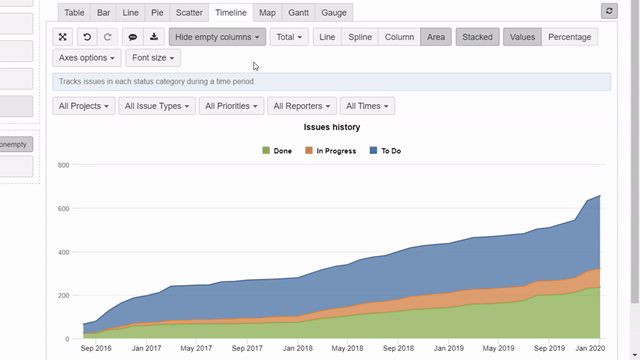Image resolution: width=640 pixels, height=360 pixels.
Task: Hide the In Progress series in legend
Action: click(331, 151)
